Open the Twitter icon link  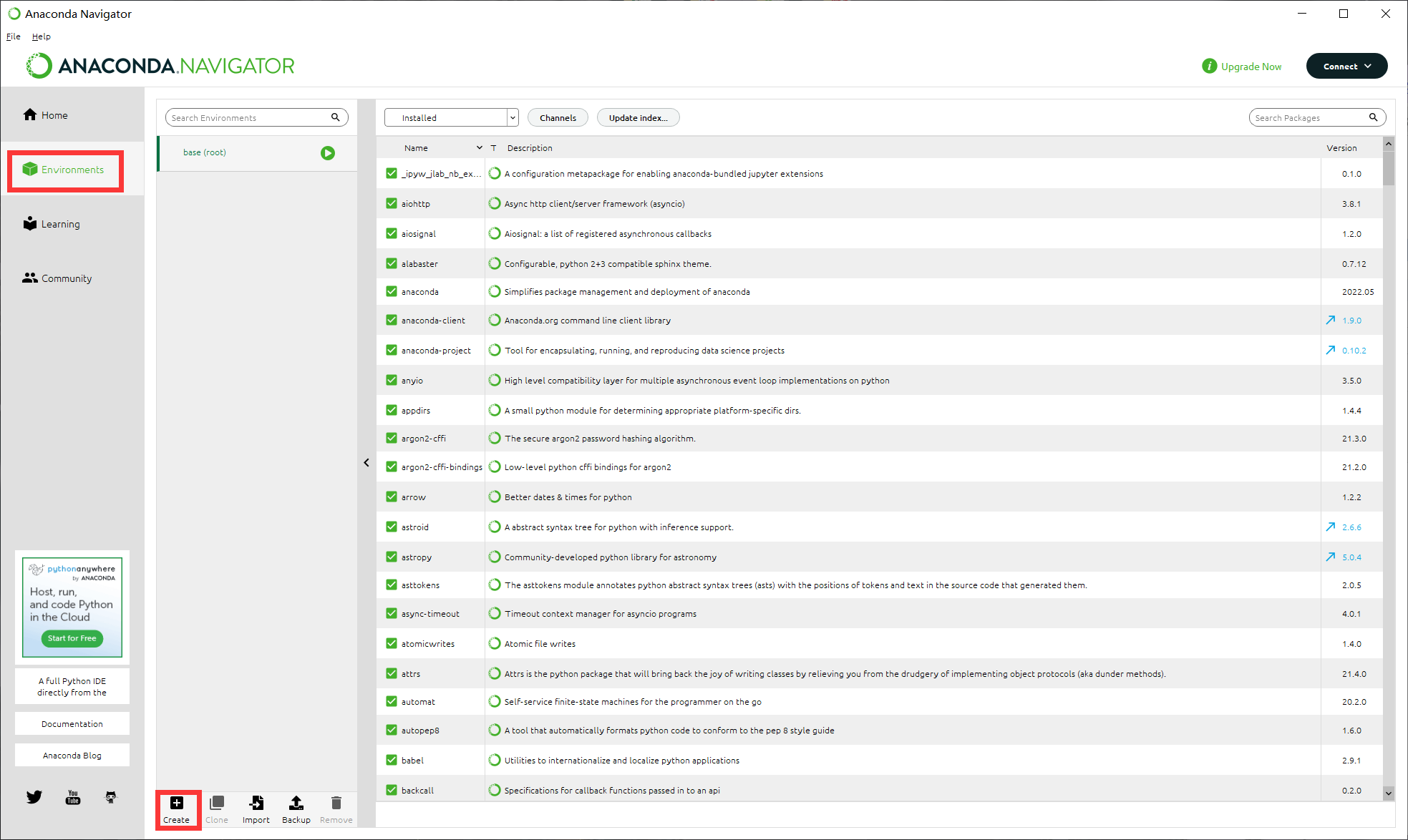point(34,797)
